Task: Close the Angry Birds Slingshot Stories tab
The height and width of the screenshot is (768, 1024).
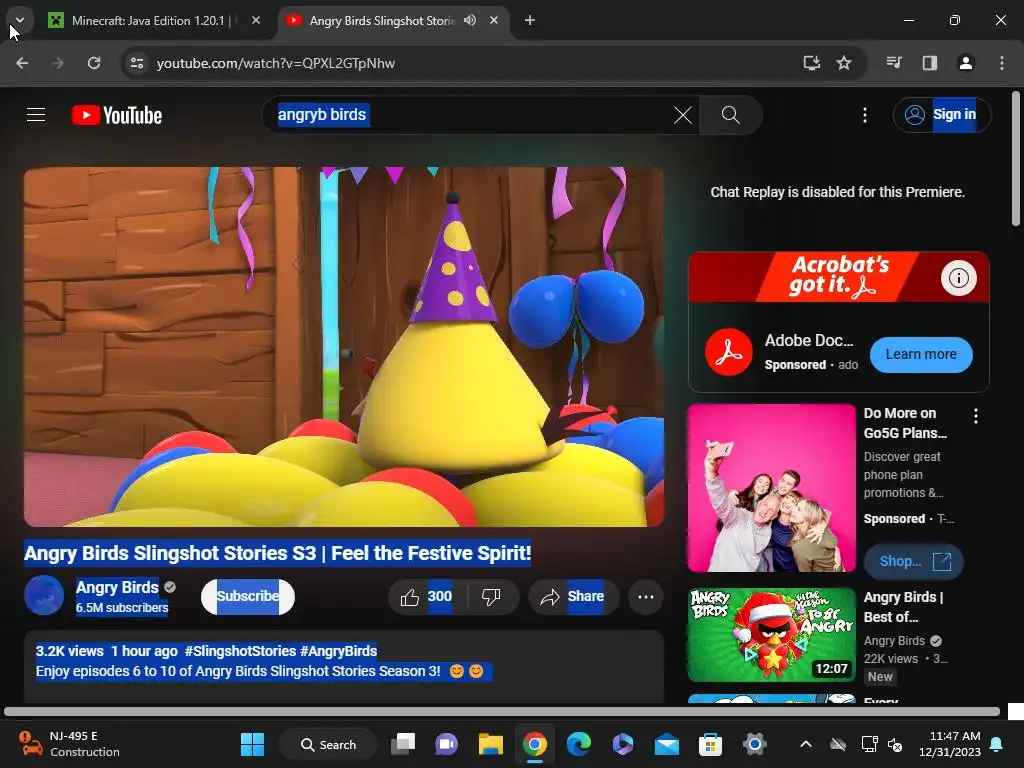Action: tap(494, 20)
